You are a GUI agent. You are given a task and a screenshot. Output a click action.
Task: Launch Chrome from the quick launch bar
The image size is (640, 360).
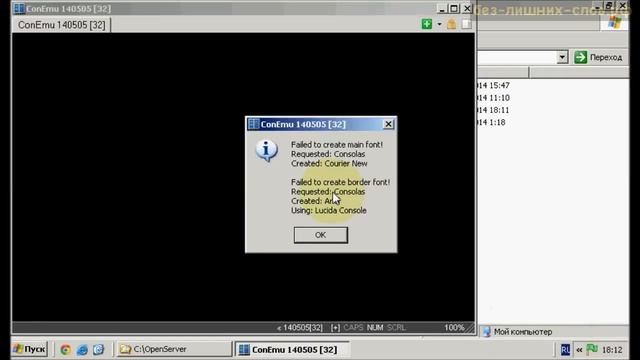pyautogui.click(x=66, y=349)
